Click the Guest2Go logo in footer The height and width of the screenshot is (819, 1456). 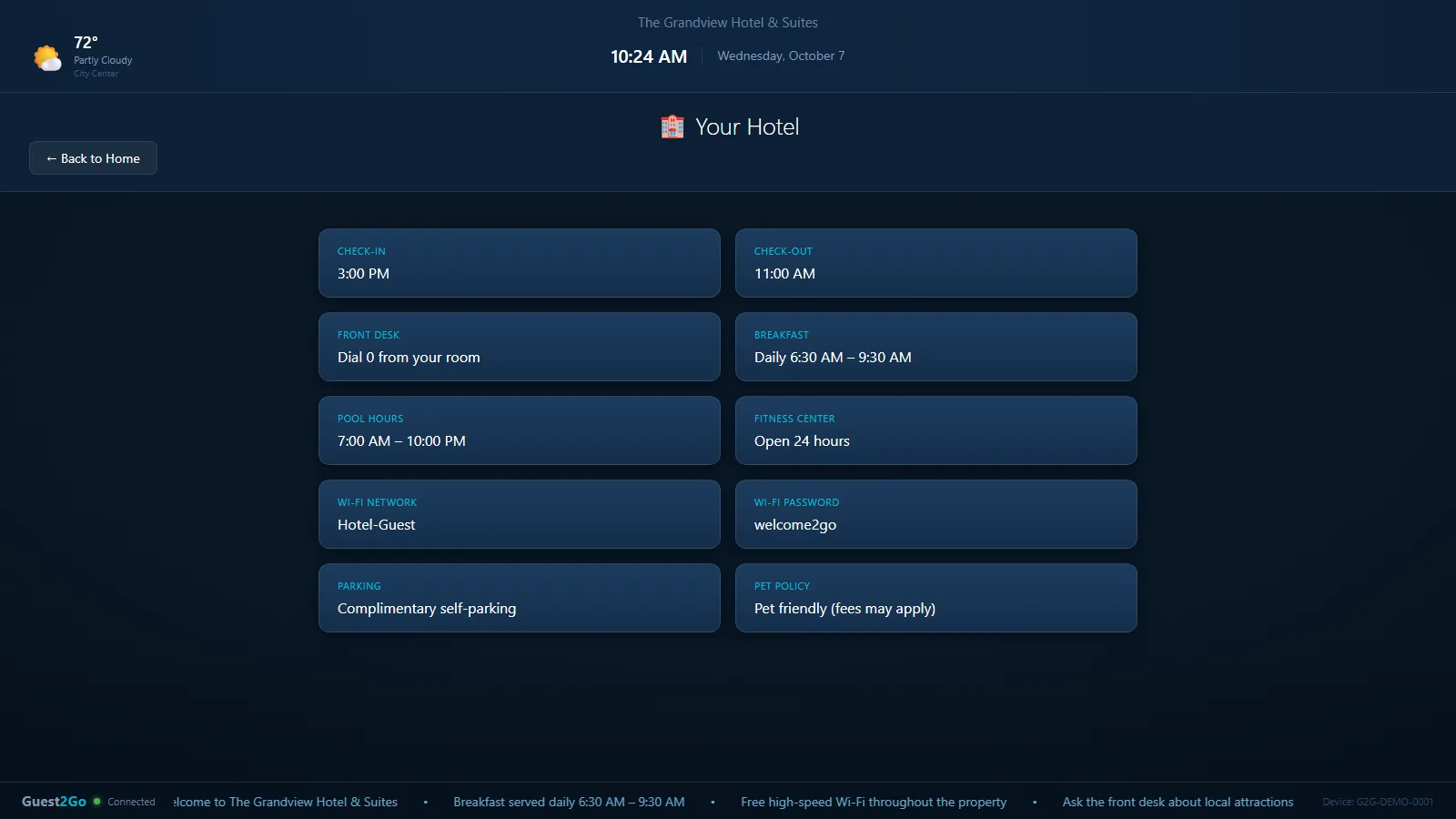[x=54, y=802]
